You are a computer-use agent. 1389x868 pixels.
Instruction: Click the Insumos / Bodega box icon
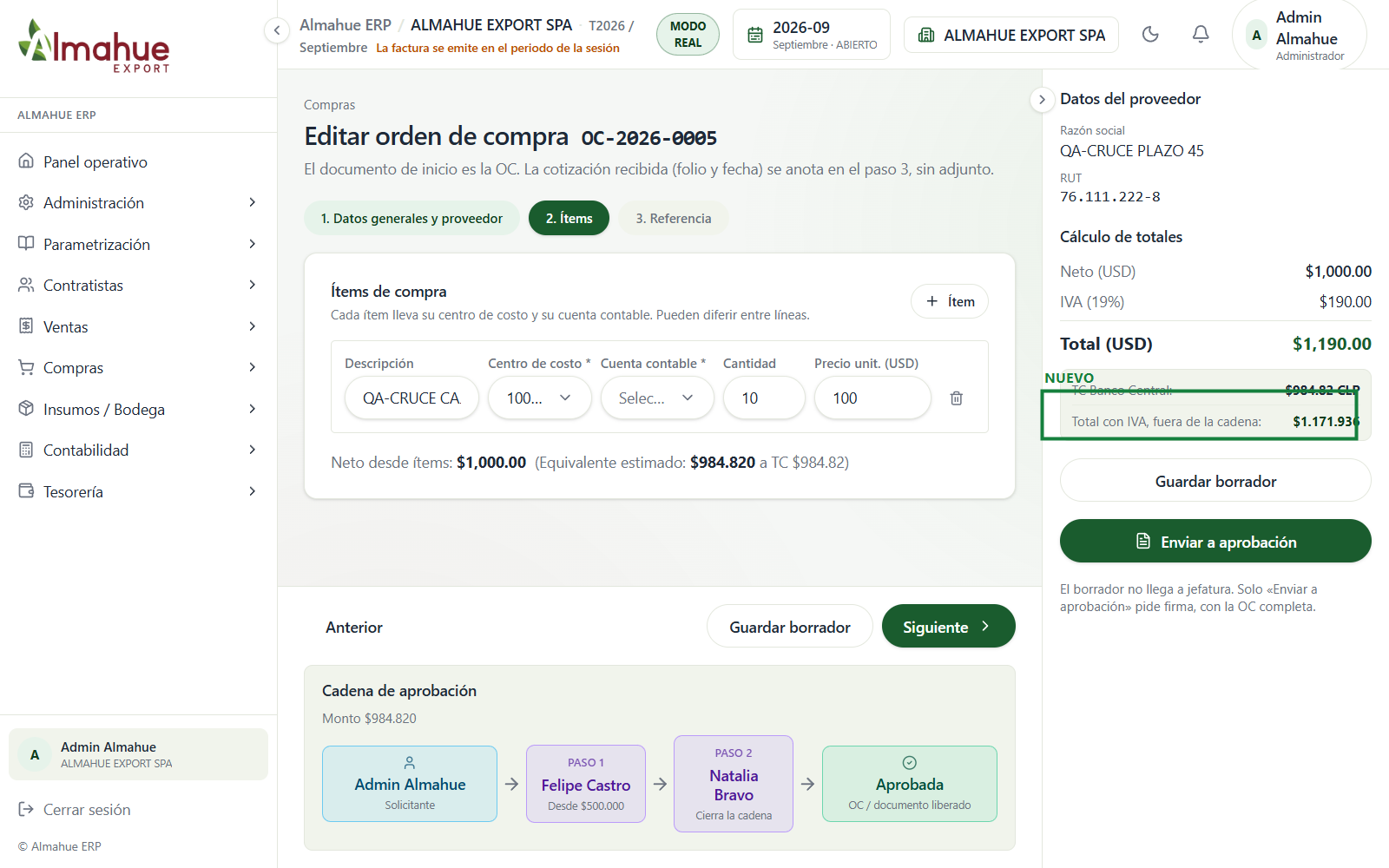coord(26,409)
